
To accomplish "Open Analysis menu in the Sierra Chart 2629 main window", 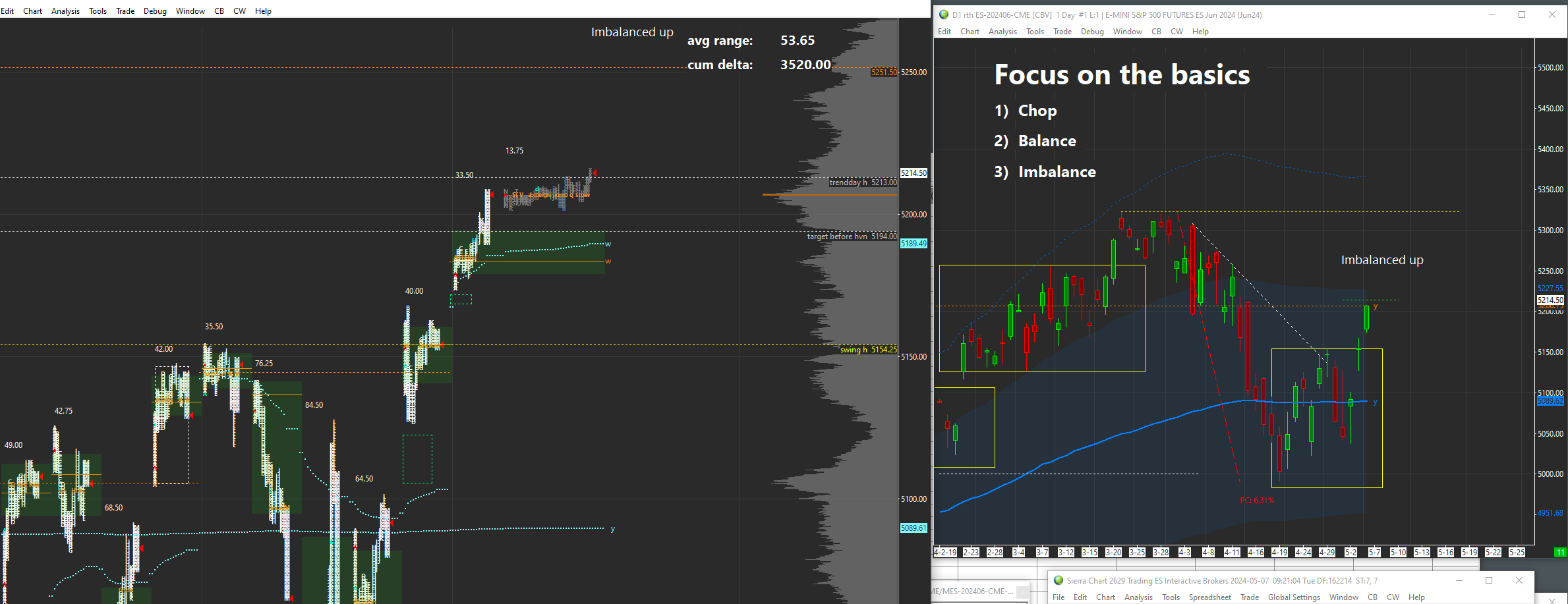I will click(1138, 597).
